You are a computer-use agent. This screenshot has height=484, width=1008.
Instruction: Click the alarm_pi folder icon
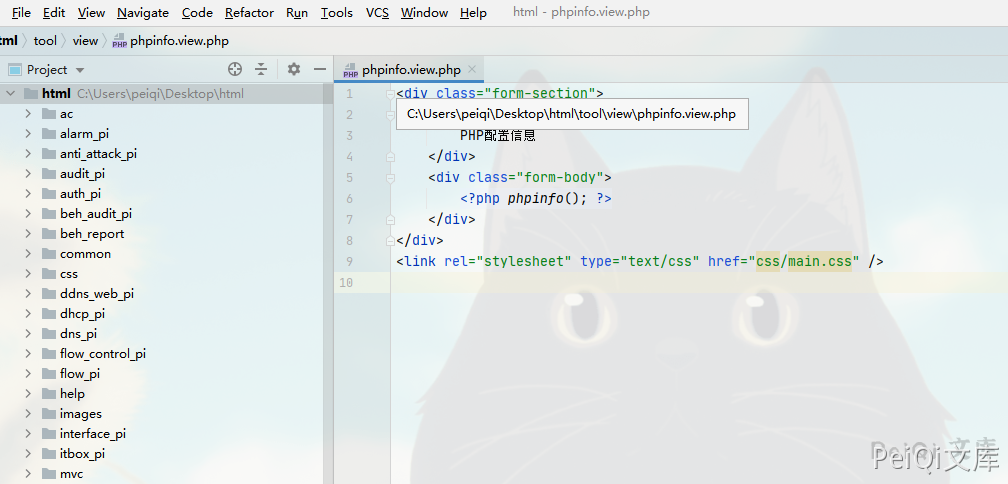click(50, 134)
